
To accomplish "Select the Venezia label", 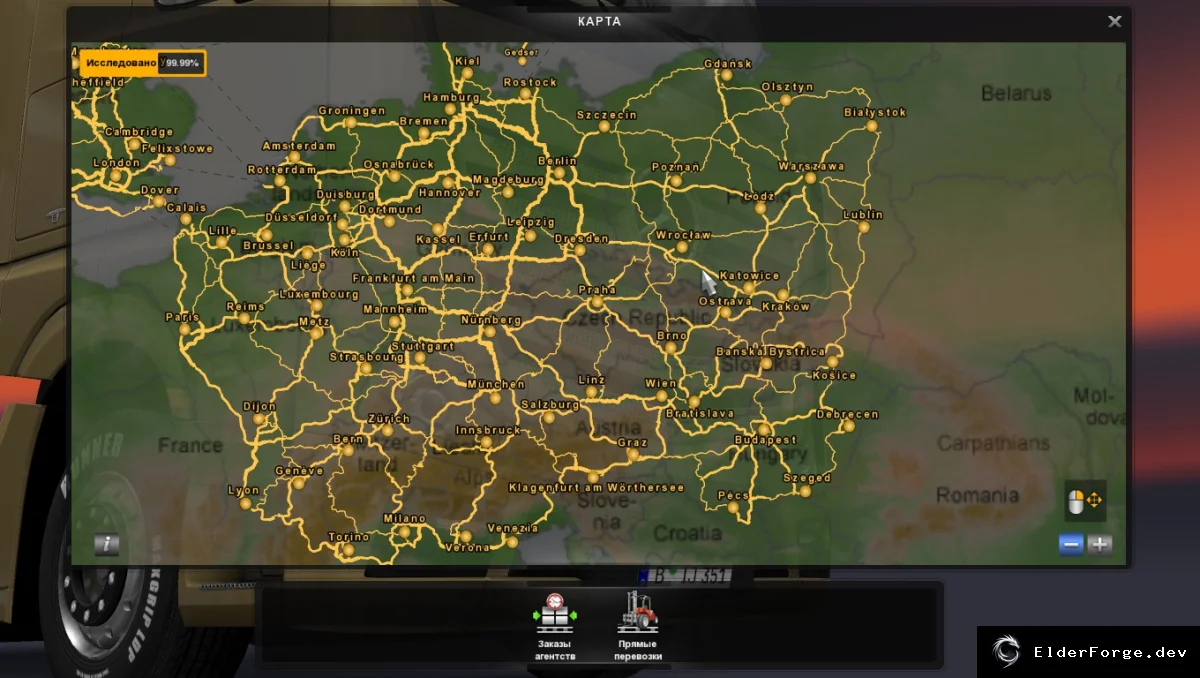I will 513,528.
